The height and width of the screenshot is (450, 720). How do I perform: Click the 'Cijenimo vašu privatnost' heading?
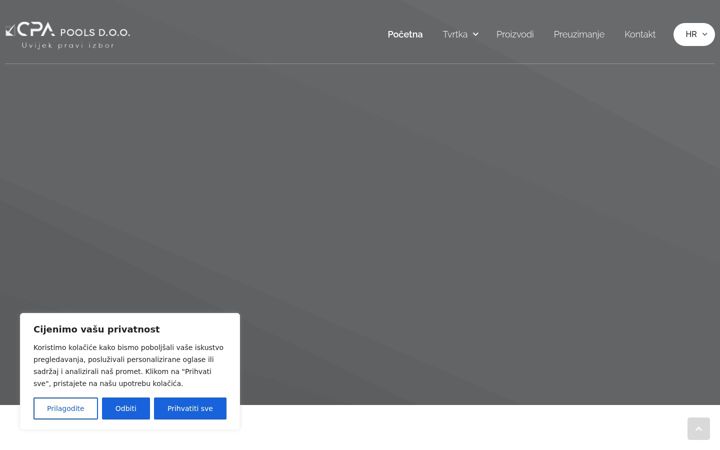96,329
